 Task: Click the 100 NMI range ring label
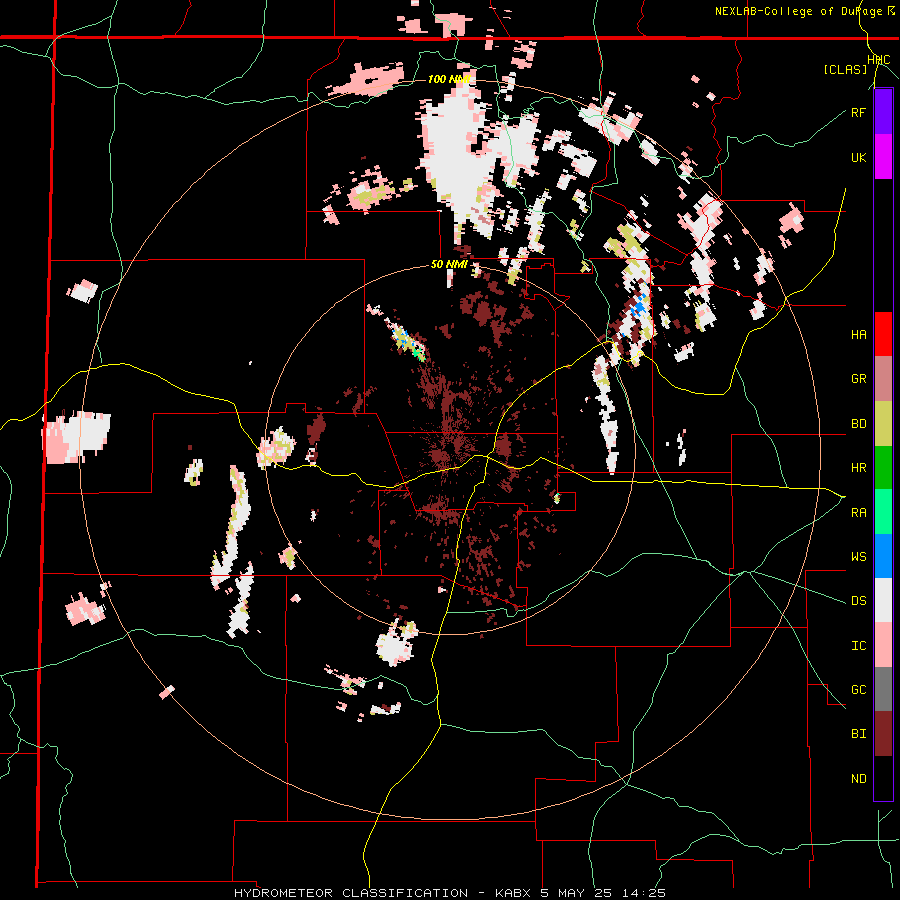(449, 79)
